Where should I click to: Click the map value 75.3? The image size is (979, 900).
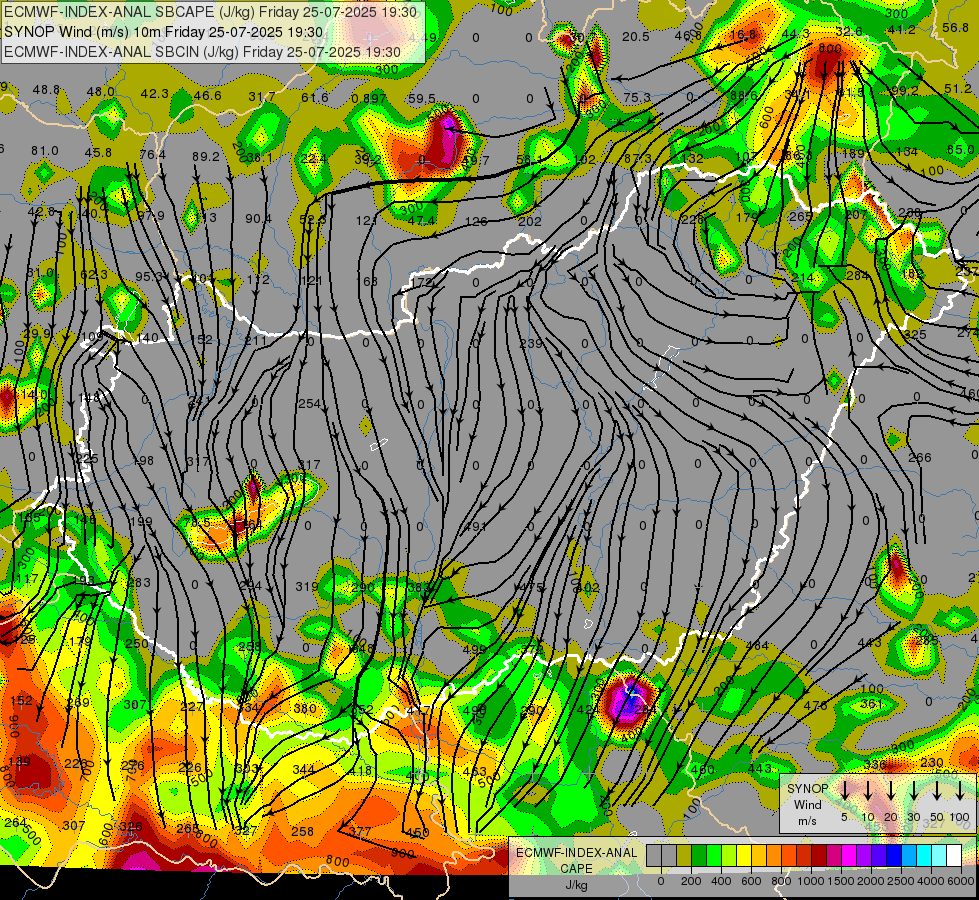[x=637, y=97]
